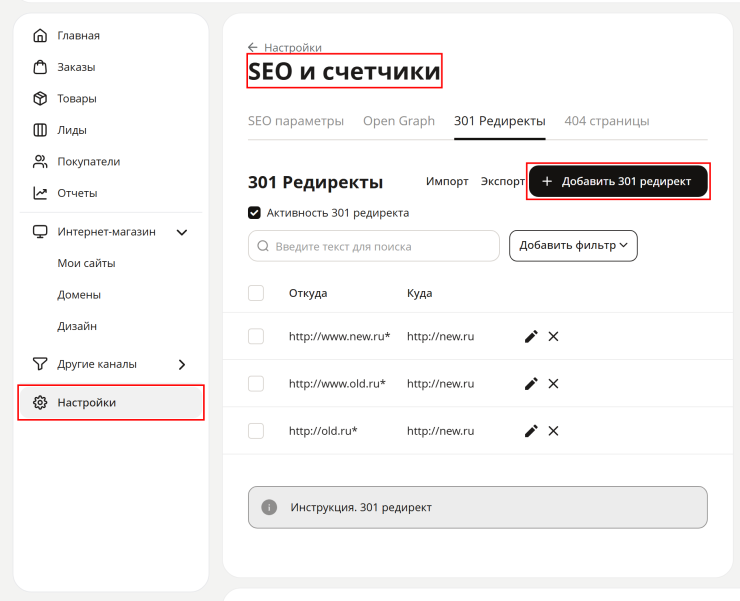Screen dimensions: 740x601
Task: Open Заказы via the shopping bag icon
Action: [x=40, y=67]
